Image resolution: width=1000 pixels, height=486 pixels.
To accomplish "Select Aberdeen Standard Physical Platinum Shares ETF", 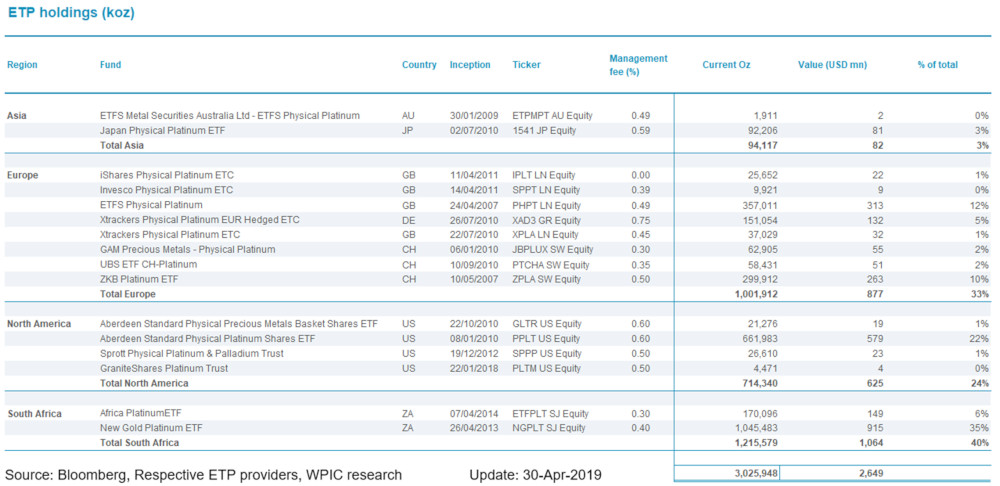I will coord(207,339).
